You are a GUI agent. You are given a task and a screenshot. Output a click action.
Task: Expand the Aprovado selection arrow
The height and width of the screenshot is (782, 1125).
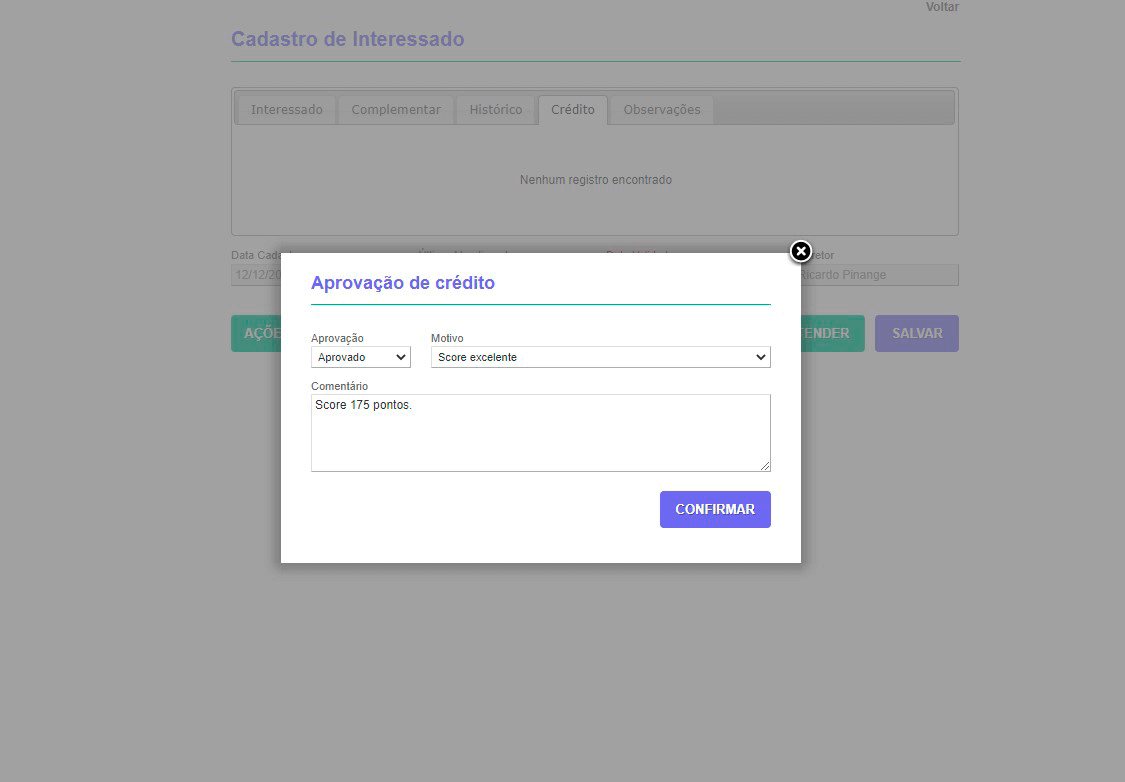403,357
